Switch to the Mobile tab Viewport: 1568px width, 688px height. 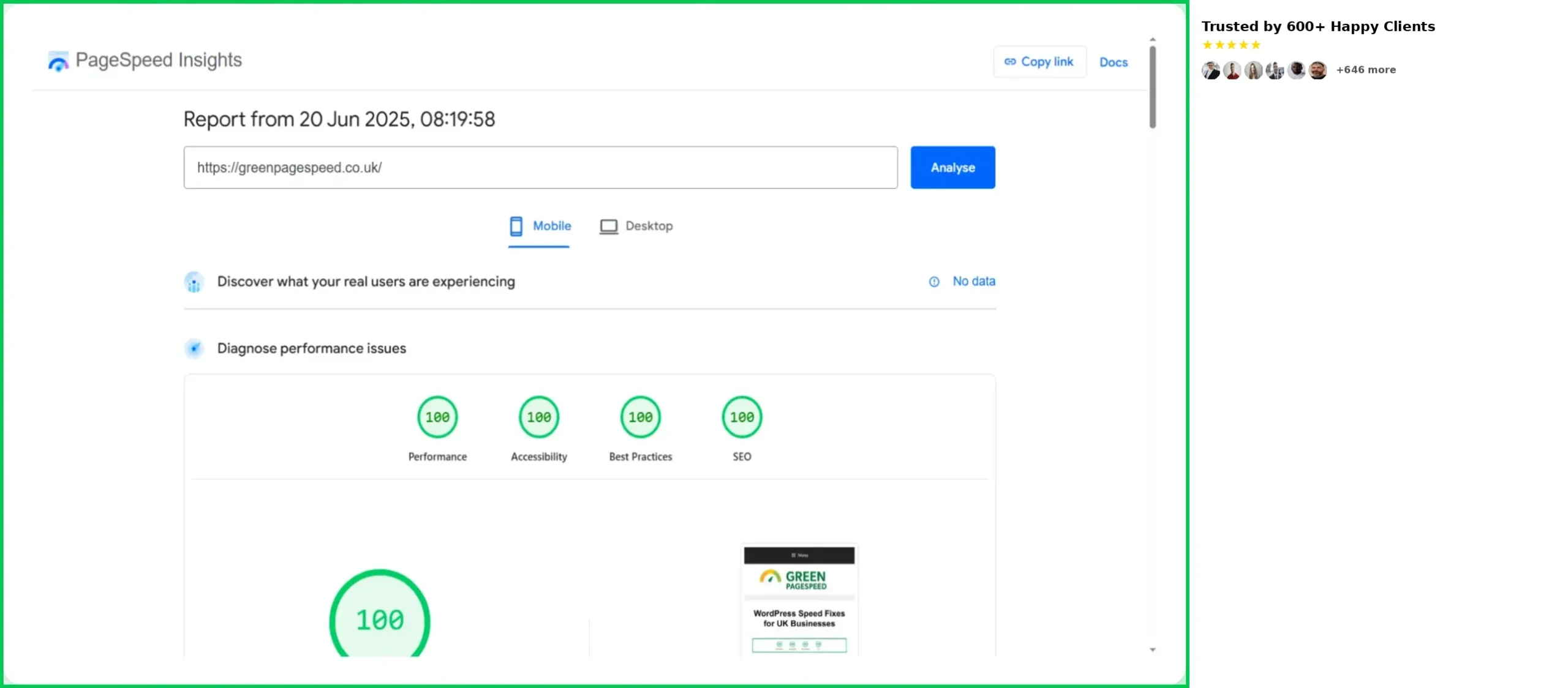[540, 226]
